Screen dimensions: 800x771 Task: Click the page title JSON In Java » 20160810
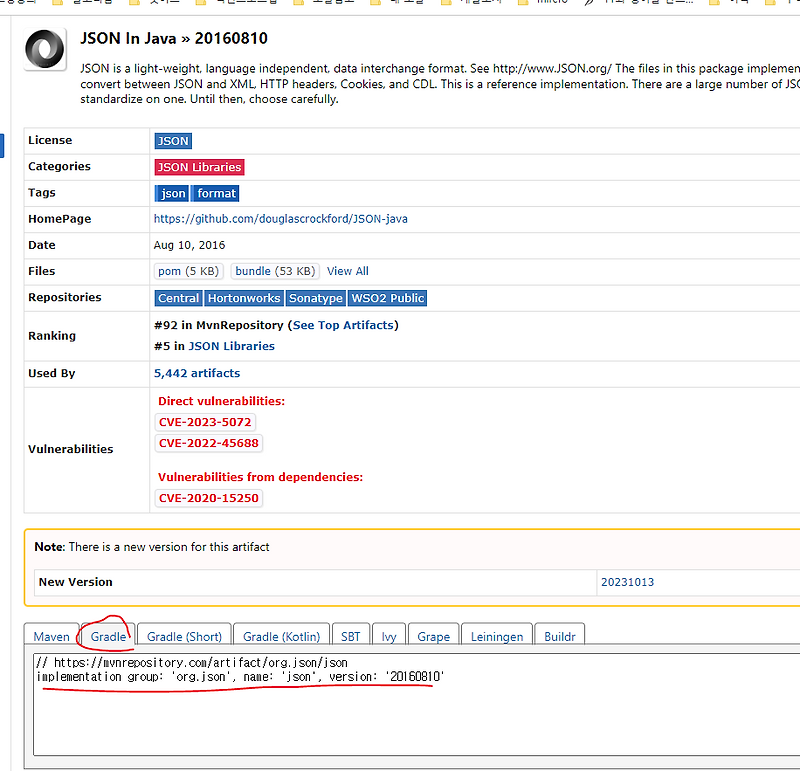(173, 38)
